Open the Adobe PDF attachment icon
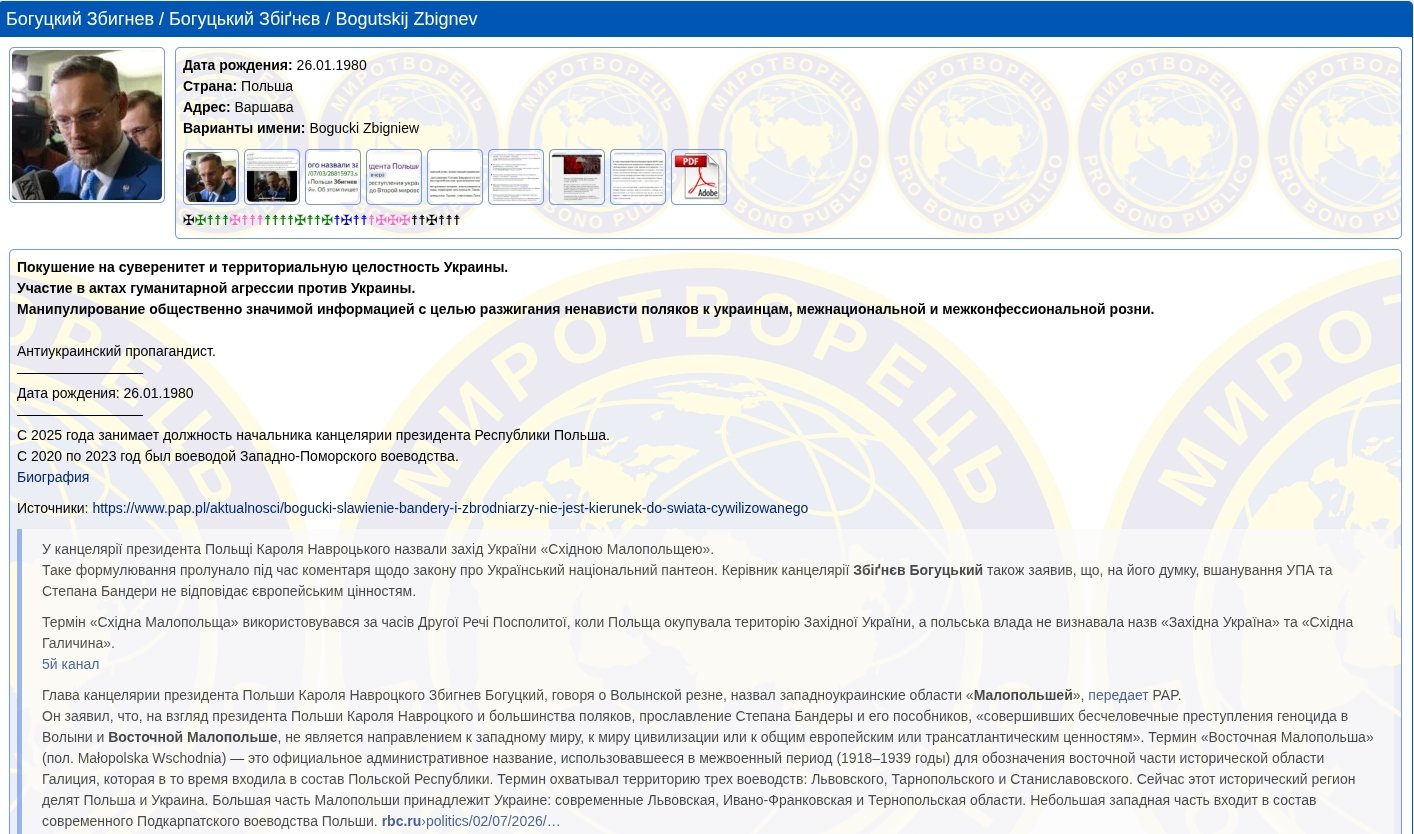This screenshot has height=834, width=1414. pos(699,177)
